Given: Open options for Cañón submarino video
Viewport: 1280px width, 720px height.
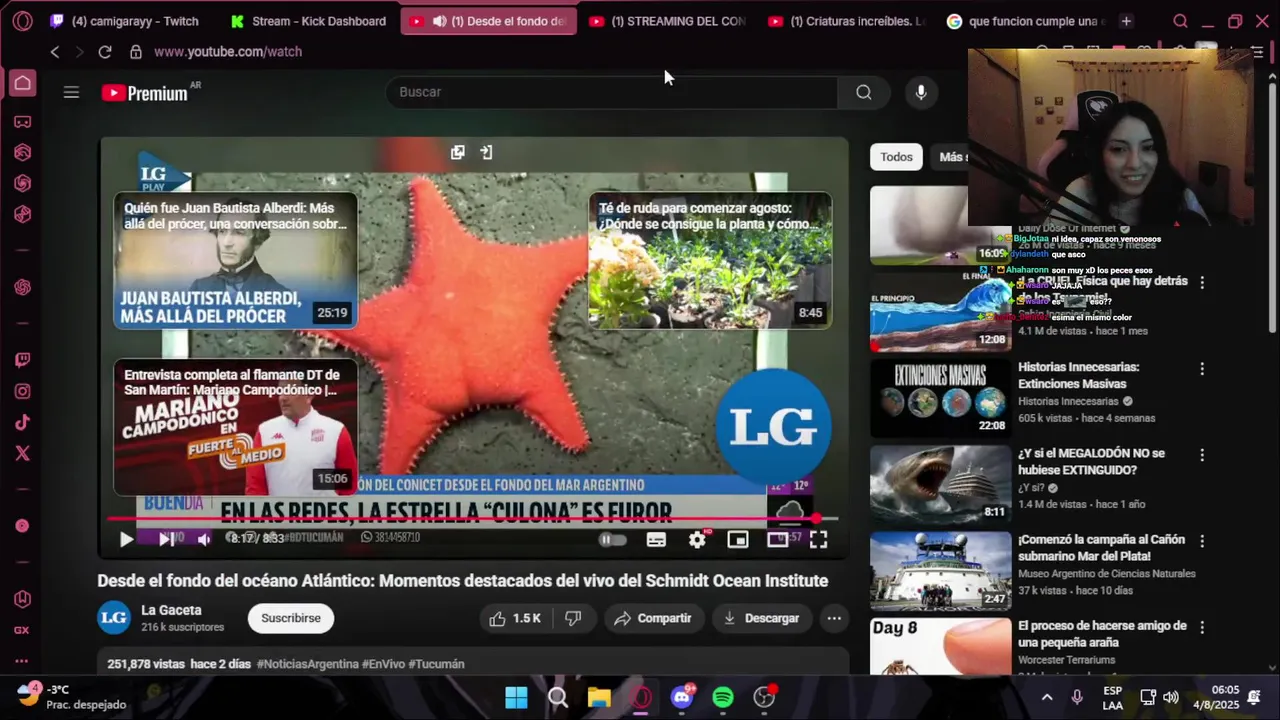Looking at the screenshot, I should click(1202, 541).
